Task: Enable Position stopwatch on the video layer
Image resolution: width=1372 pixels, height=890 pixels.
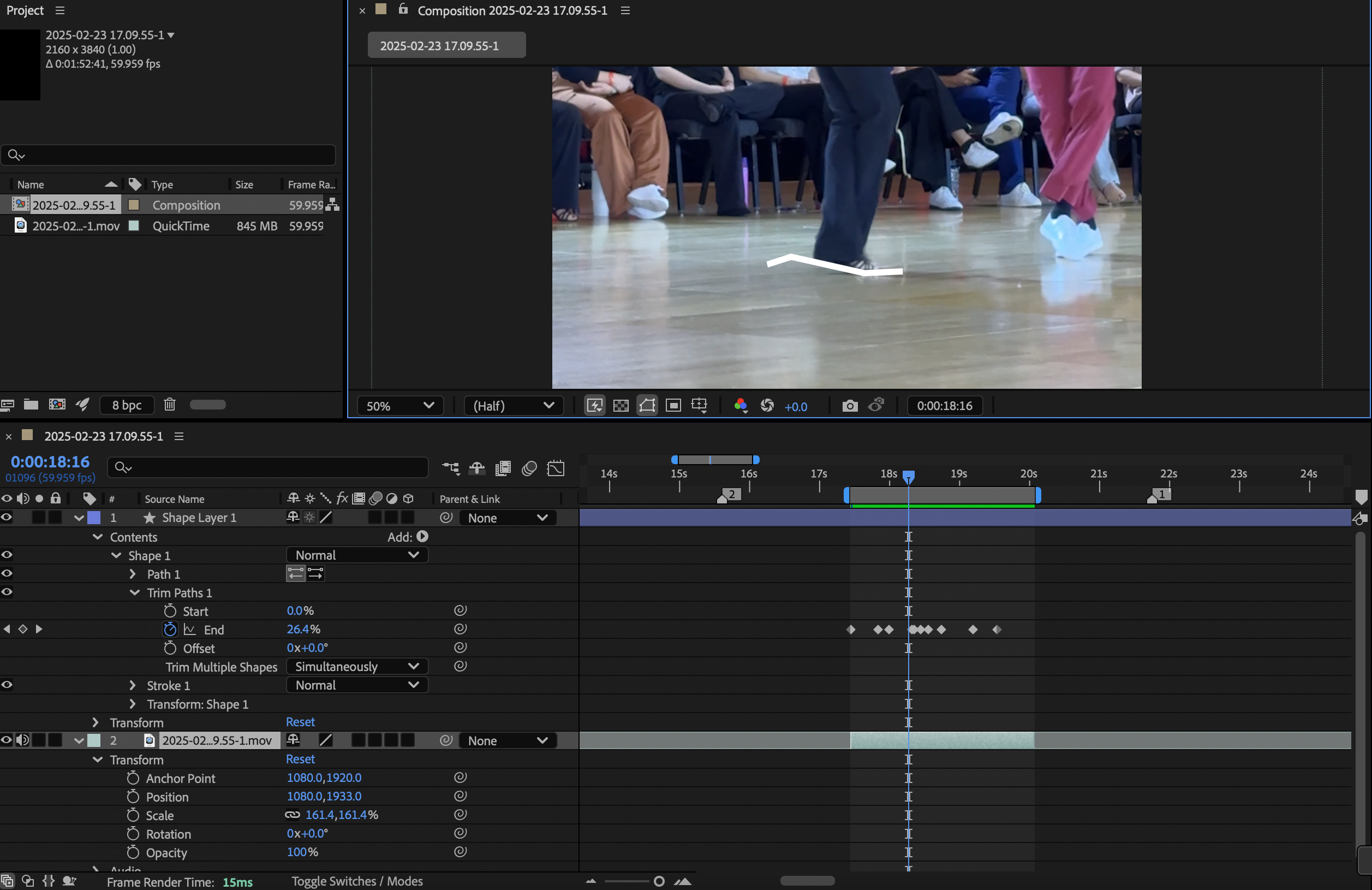Action: point(133,797)
